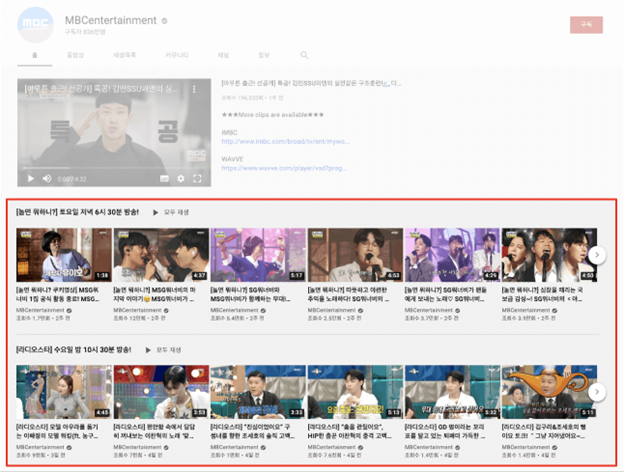Show next videos in 놀면 뭐하니 row

597,255
